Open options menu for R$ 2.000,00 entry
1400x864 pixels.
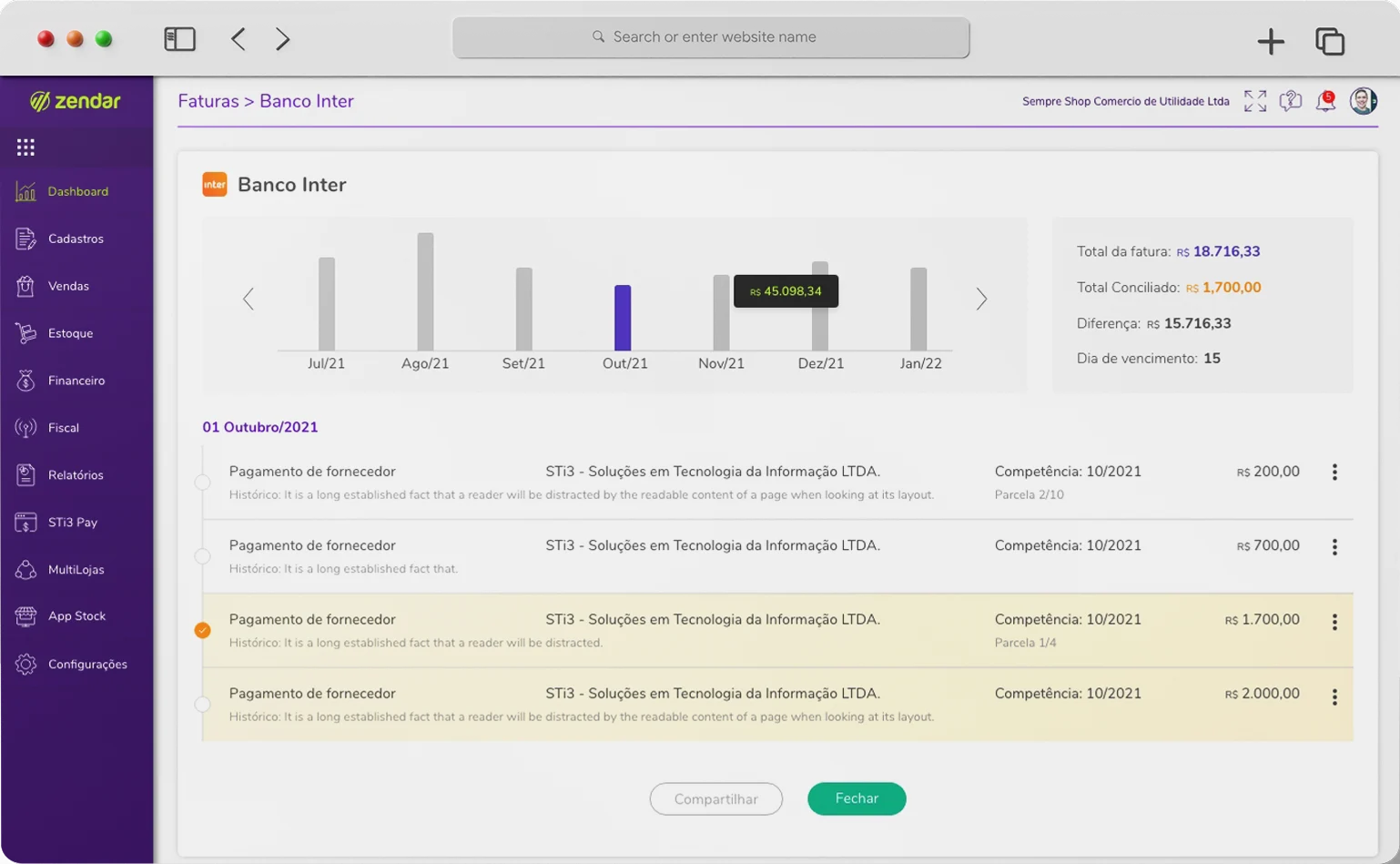[x=1334, y=697]
